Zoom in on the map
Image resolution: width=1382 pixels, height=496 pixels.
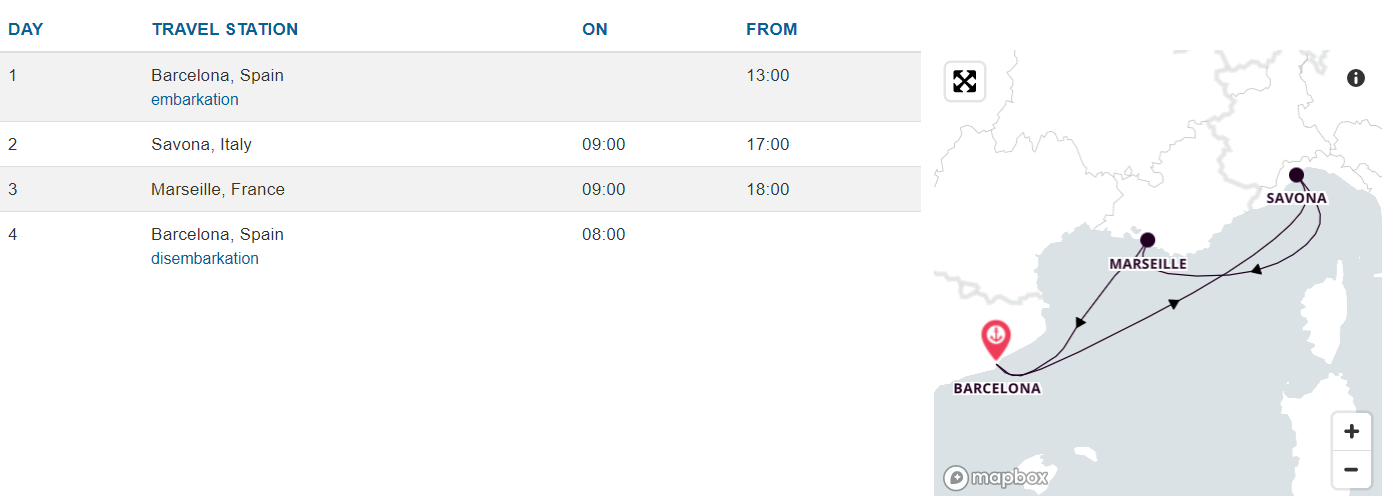(1351, 432)
